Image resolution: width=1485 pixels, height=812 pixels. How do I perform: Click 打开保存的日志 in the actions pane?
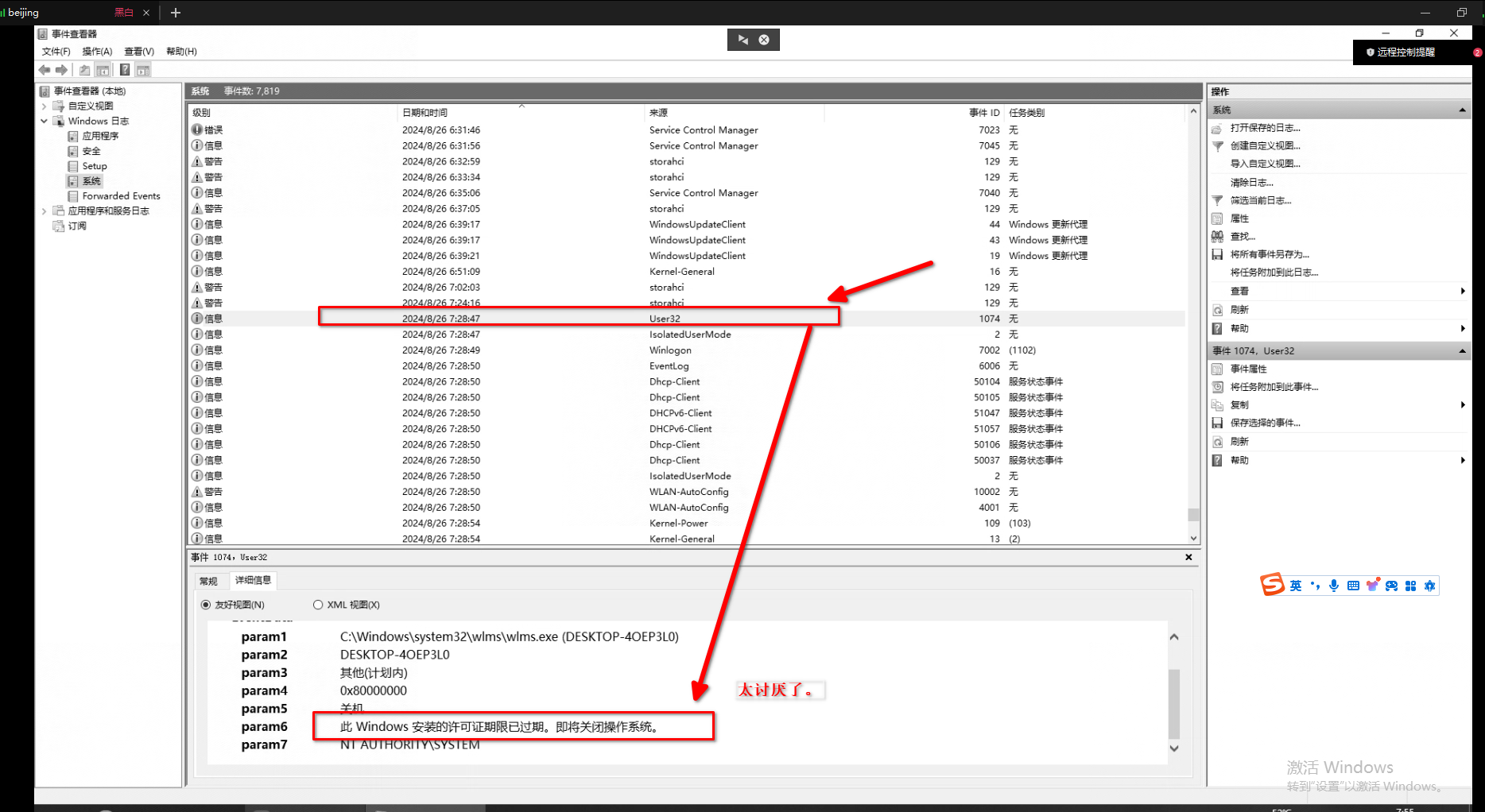click(1265, 128)
